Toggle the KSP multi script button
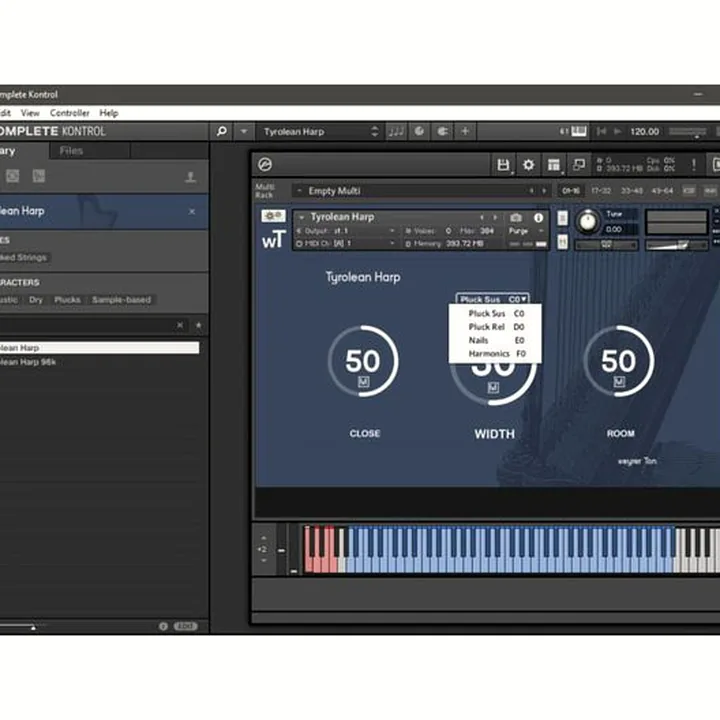Image resolution: width=720 pixels, height=720 pixels. tap(689, 191)
